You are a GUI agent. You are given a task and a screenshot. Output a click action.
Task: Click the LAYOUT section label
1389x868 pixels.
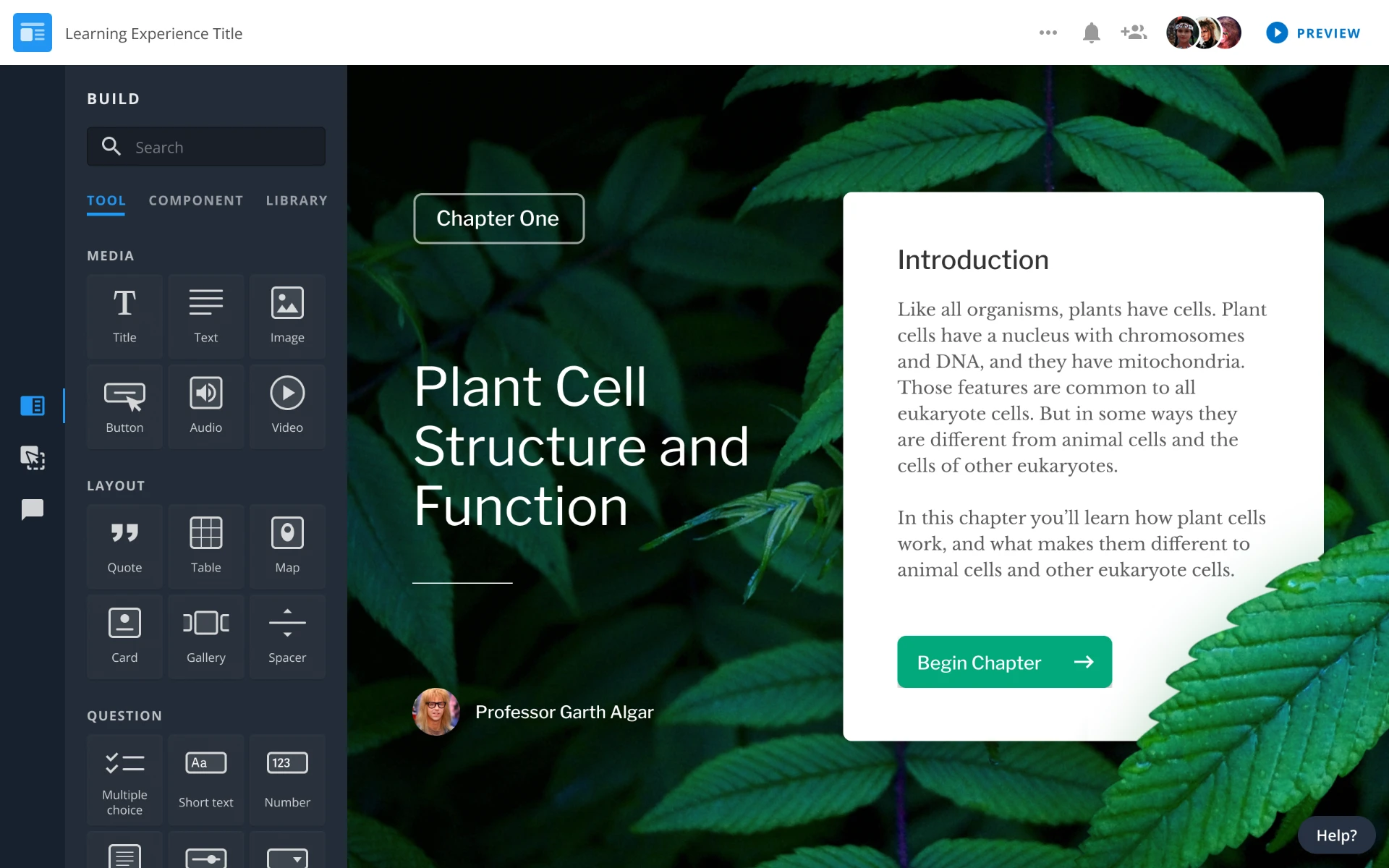pos(116,486)
